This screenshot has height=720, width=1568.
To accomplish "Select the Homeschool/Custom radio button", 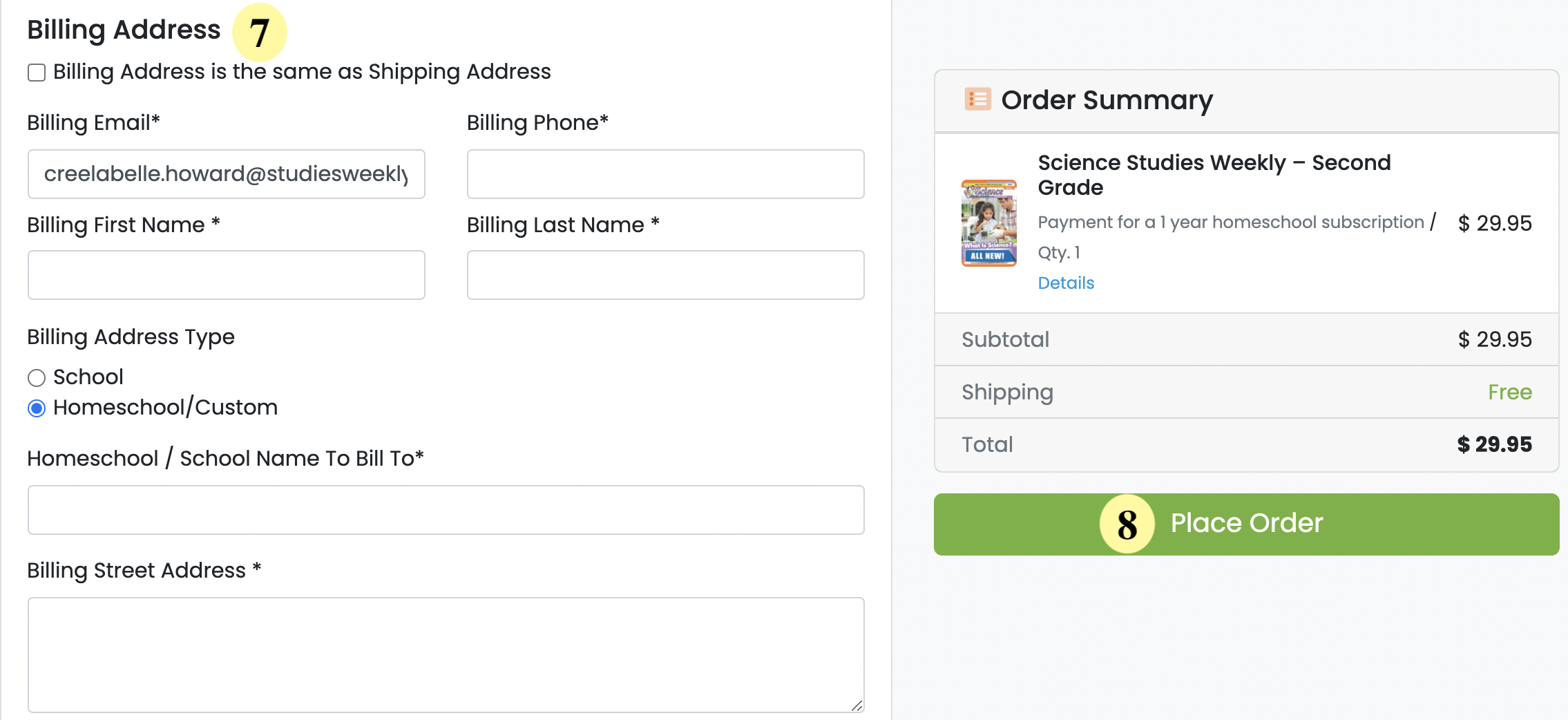I will [37, 408].
